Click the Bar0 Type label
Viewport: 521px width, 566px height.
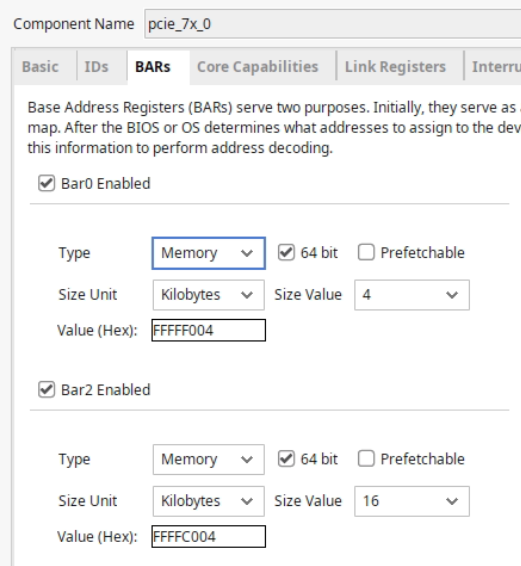coord(74,253)
